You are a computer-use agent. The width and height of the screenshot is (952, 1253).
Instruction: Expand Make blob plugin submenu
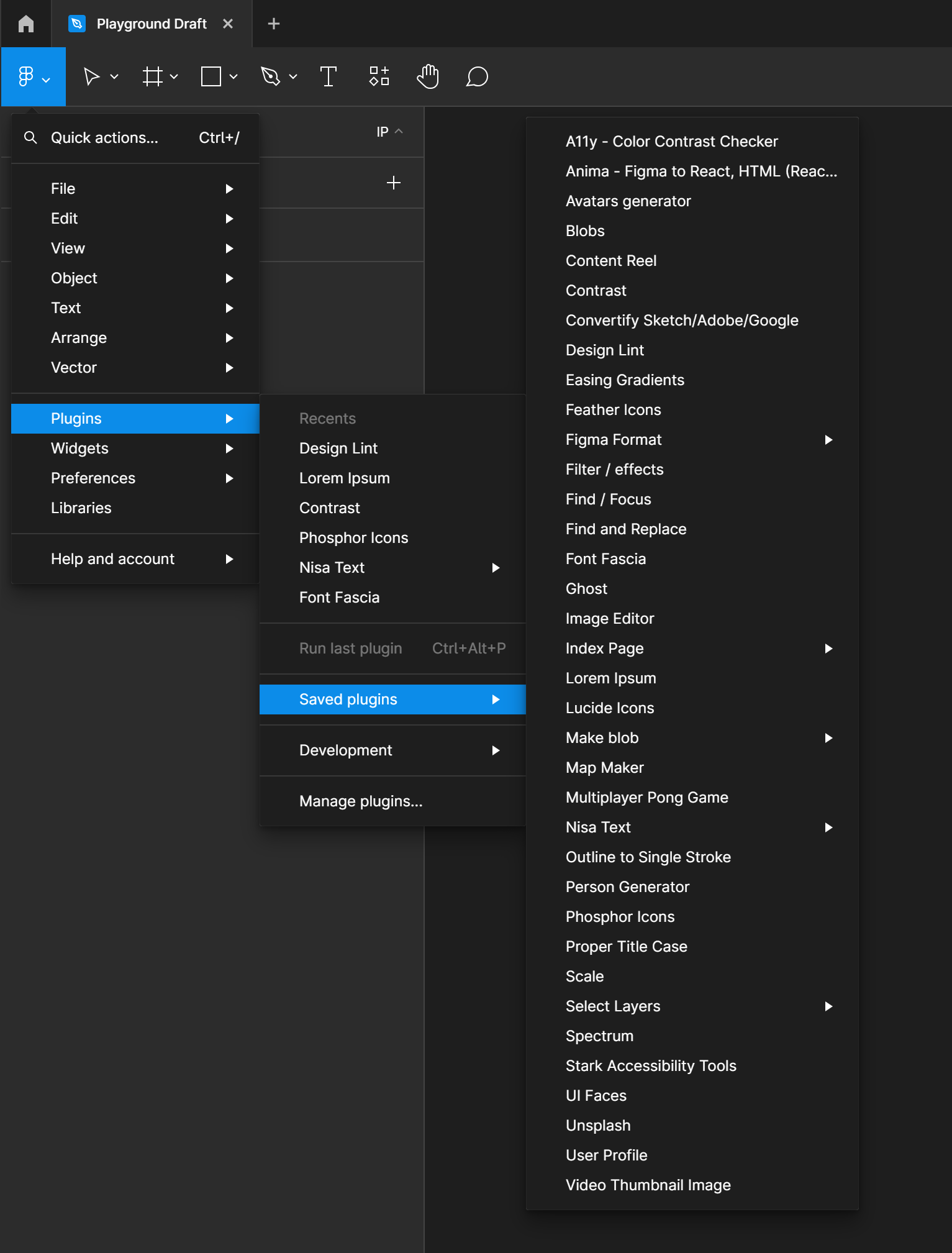point(692,737)
